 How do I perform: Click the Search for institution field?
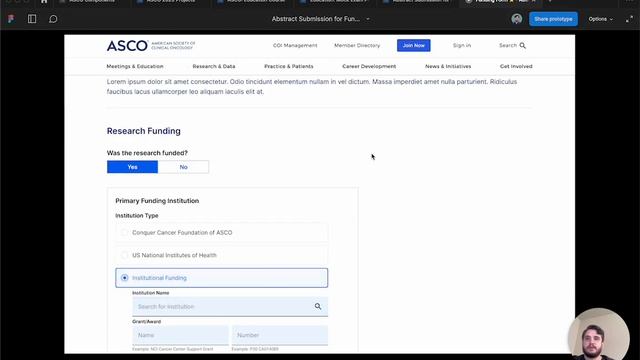pyautogui.click(x=230, y=307)
